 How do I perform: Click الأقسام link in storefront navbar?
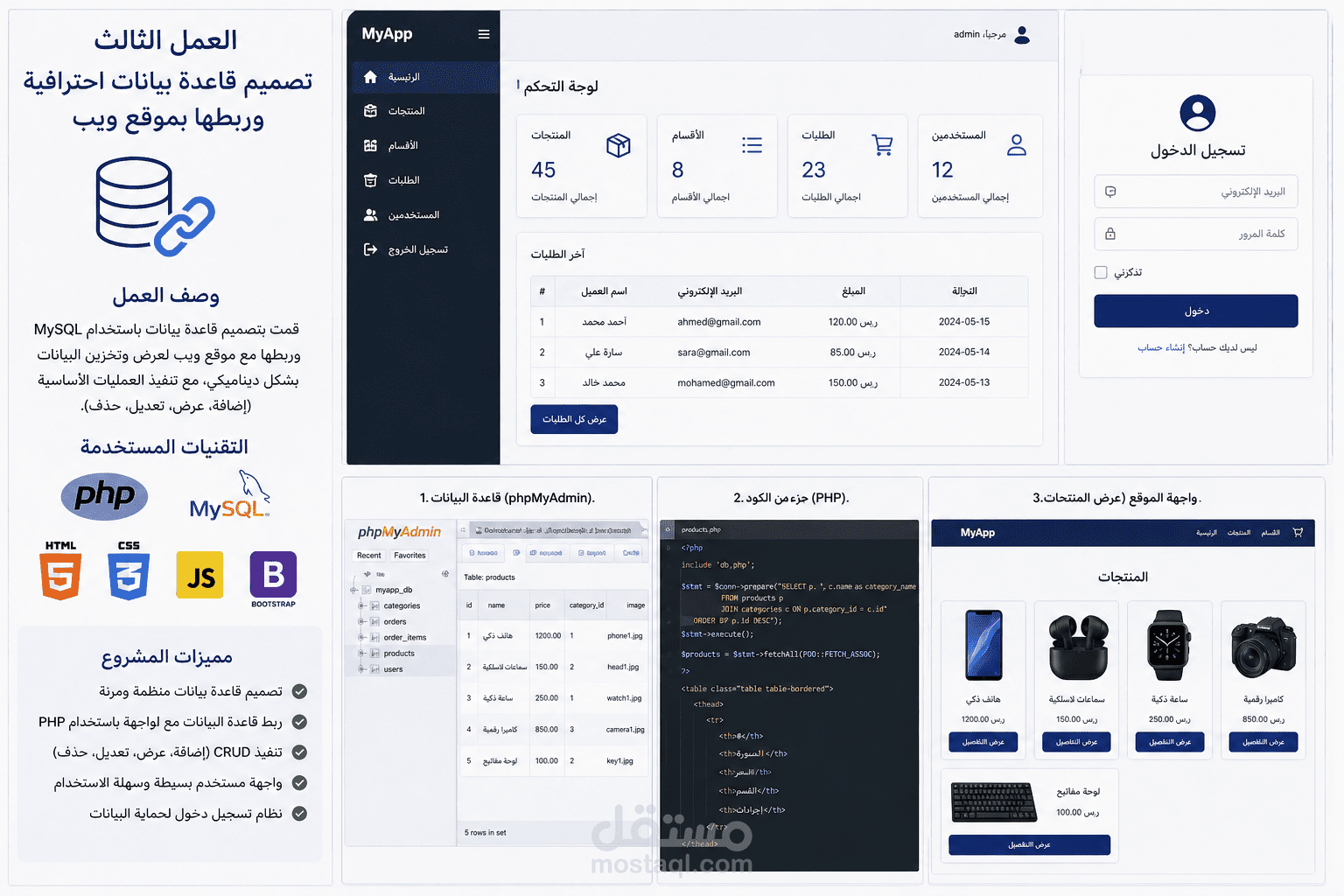point(1270,532)
